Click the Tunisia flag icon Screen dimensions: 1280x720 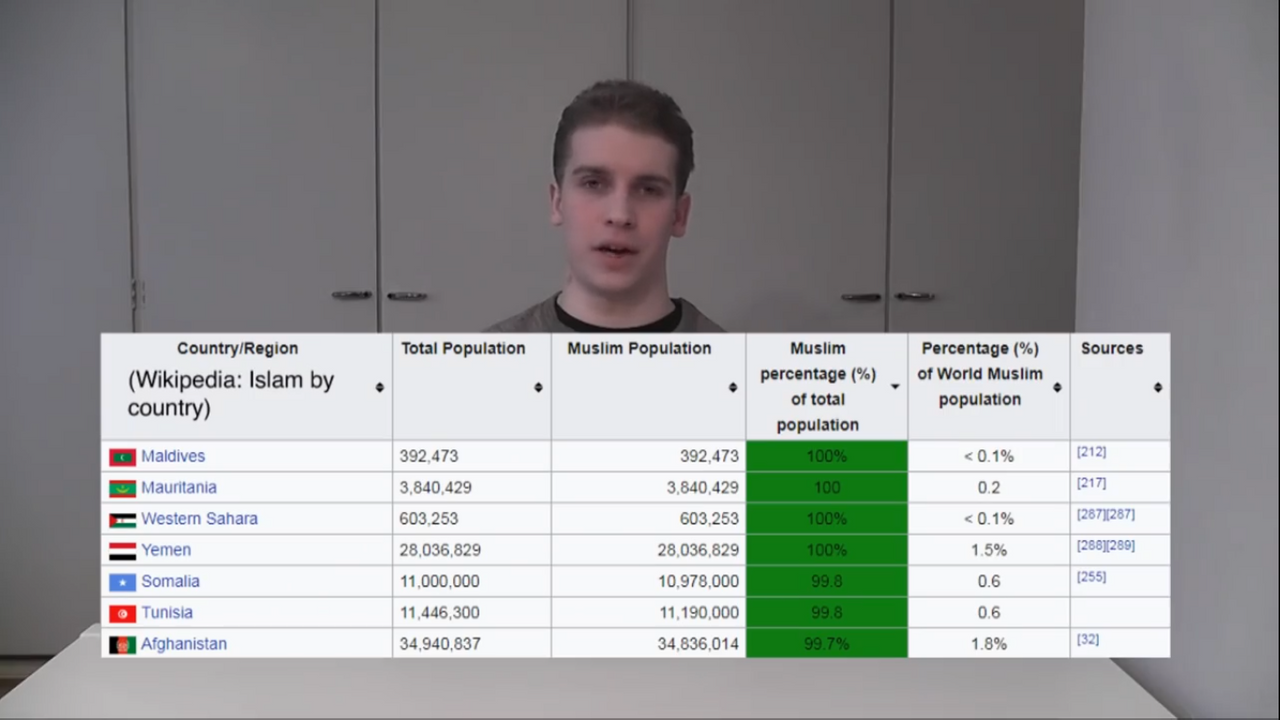coord(122,613)
